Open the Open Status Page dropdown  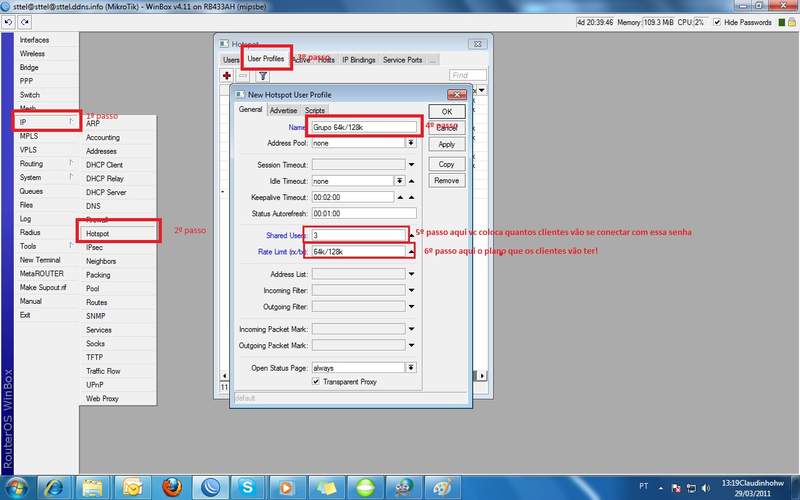coord(411,368)
